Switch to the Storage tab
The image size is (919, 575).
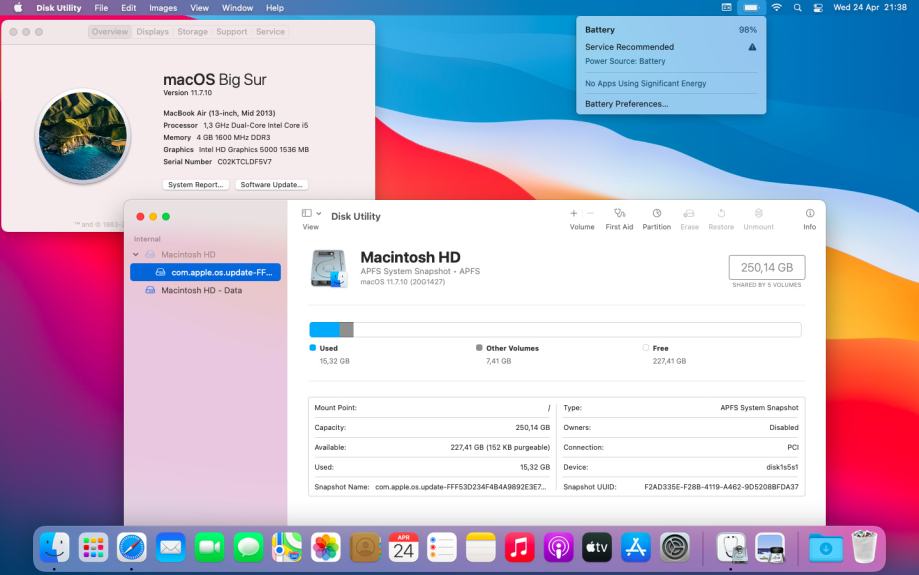click(192, 32)
